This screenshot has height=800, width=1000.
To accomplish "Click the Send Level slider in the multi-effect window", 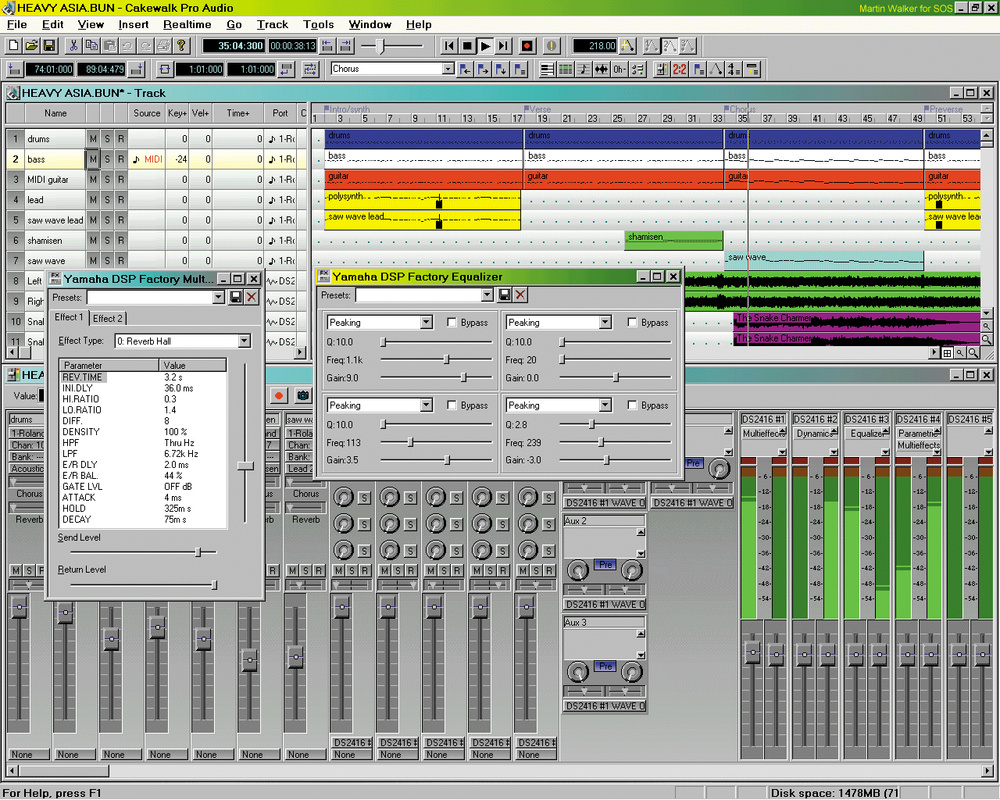I will click(198, 551).
